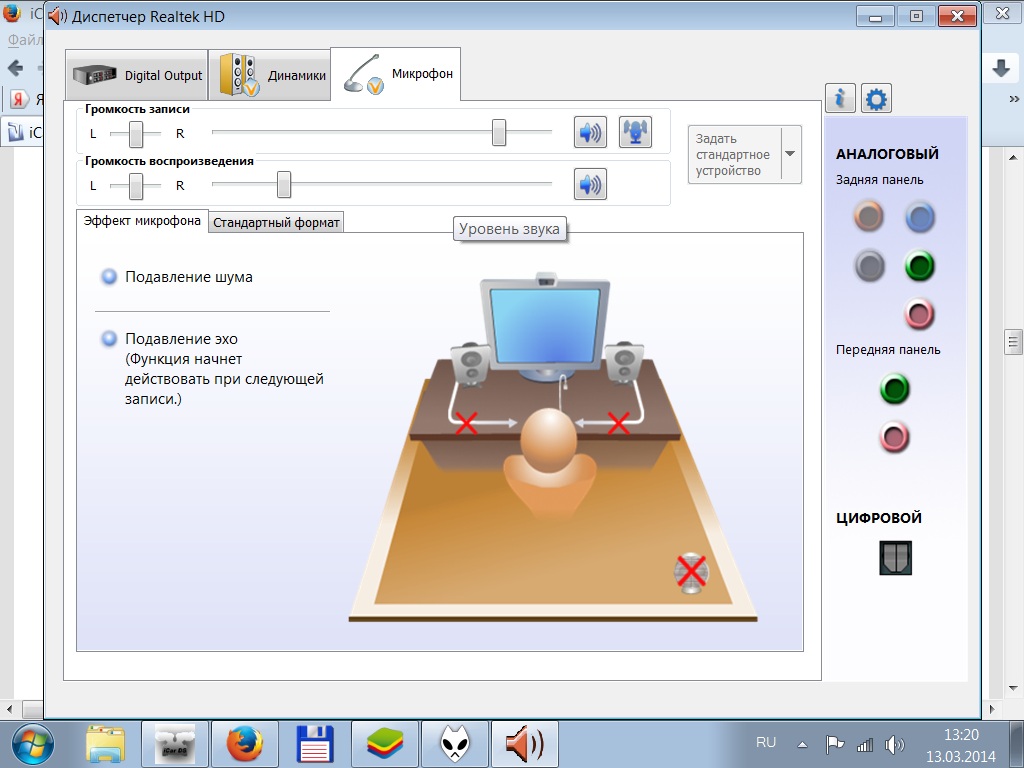The image size is (1024, 768).
Task: Open the Стандартный формат subtab
Action: click(276, 222)
